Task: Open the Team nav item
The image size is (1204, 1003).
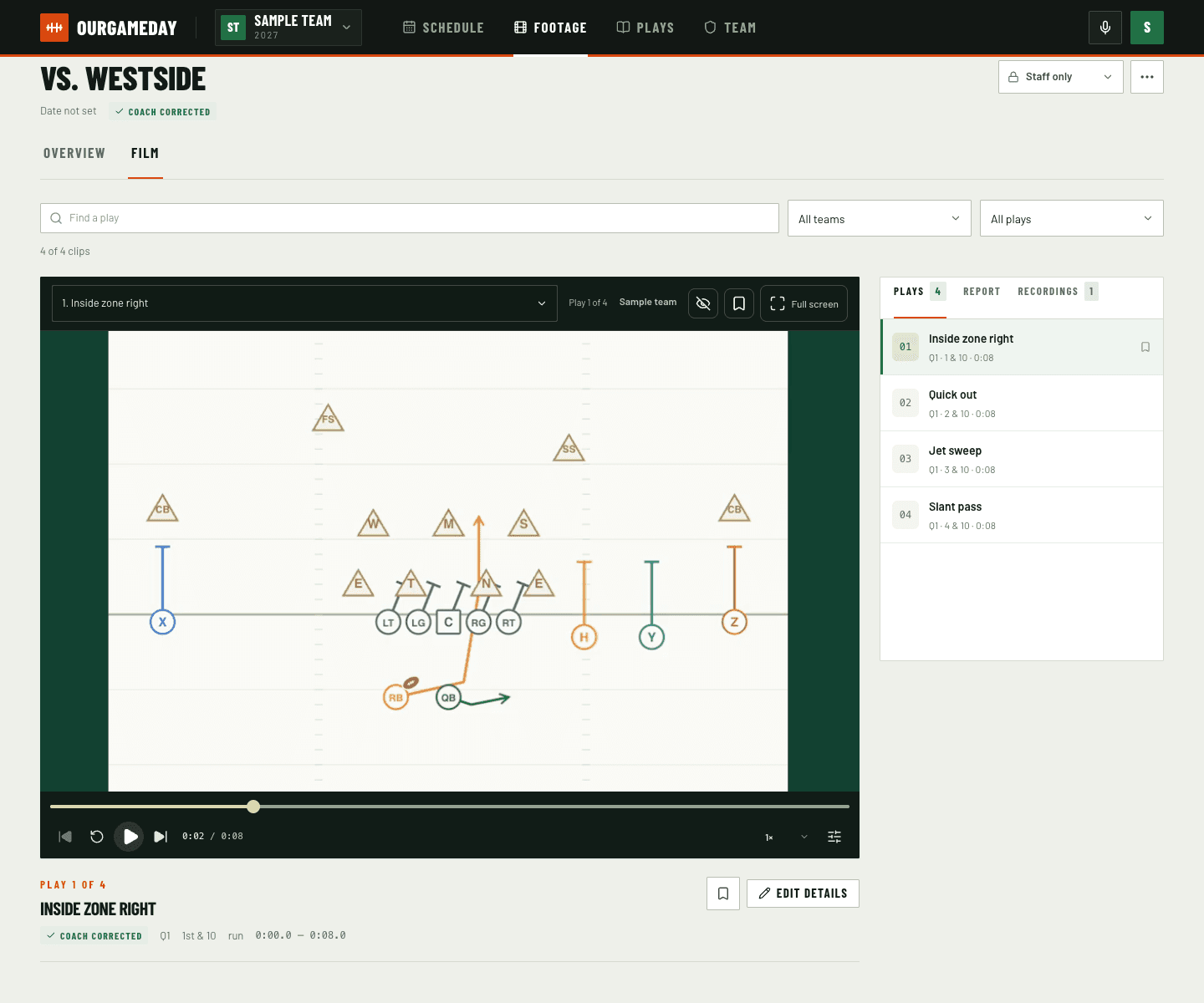Action: tap(730, 28)
